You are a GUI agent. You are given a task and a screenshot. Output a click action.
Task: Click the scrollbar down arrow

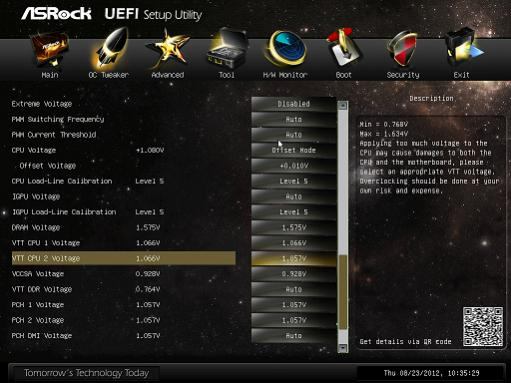(343, 348)
